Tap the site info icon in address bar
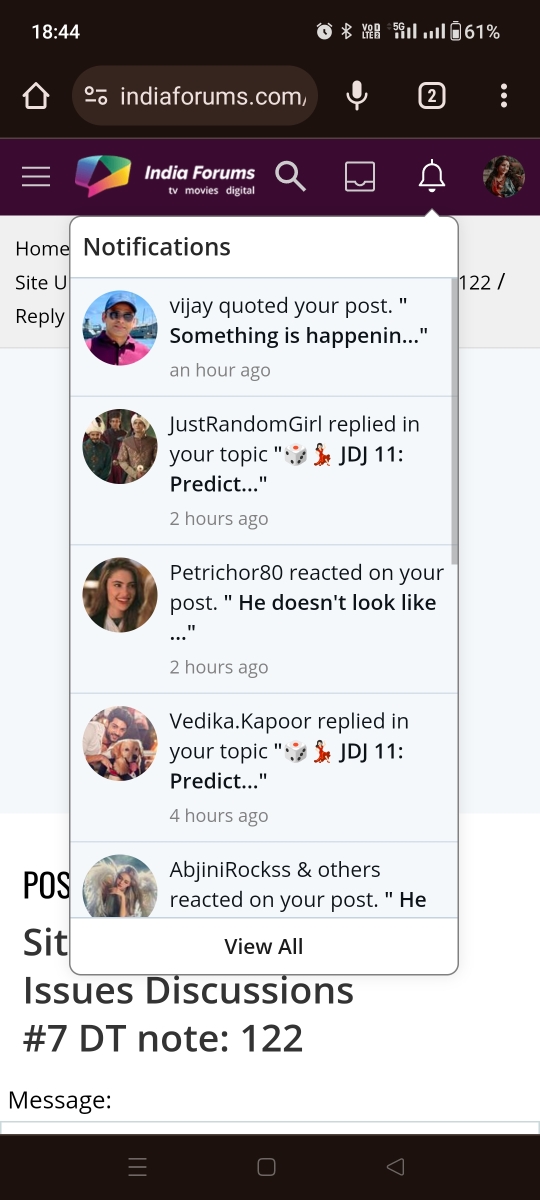The width and height of the screenshot is (540, 1200). tap(96, 96)
